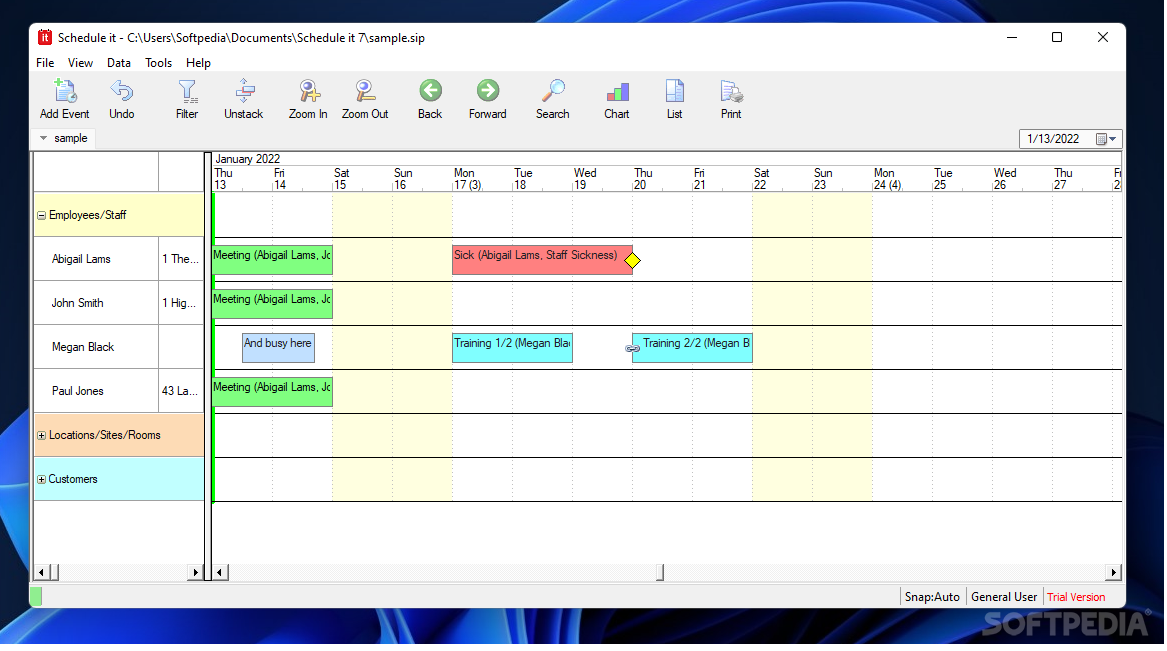
Task: Click the Wed 26 date header
Action: point(1005,179)
